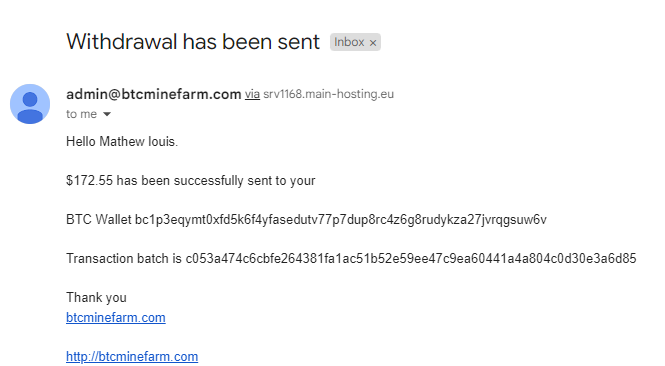Click the c053a474 transaction batch hash
Image resolution: width=665 pixels, height=366 pixels.
click(x=411, y=258)
